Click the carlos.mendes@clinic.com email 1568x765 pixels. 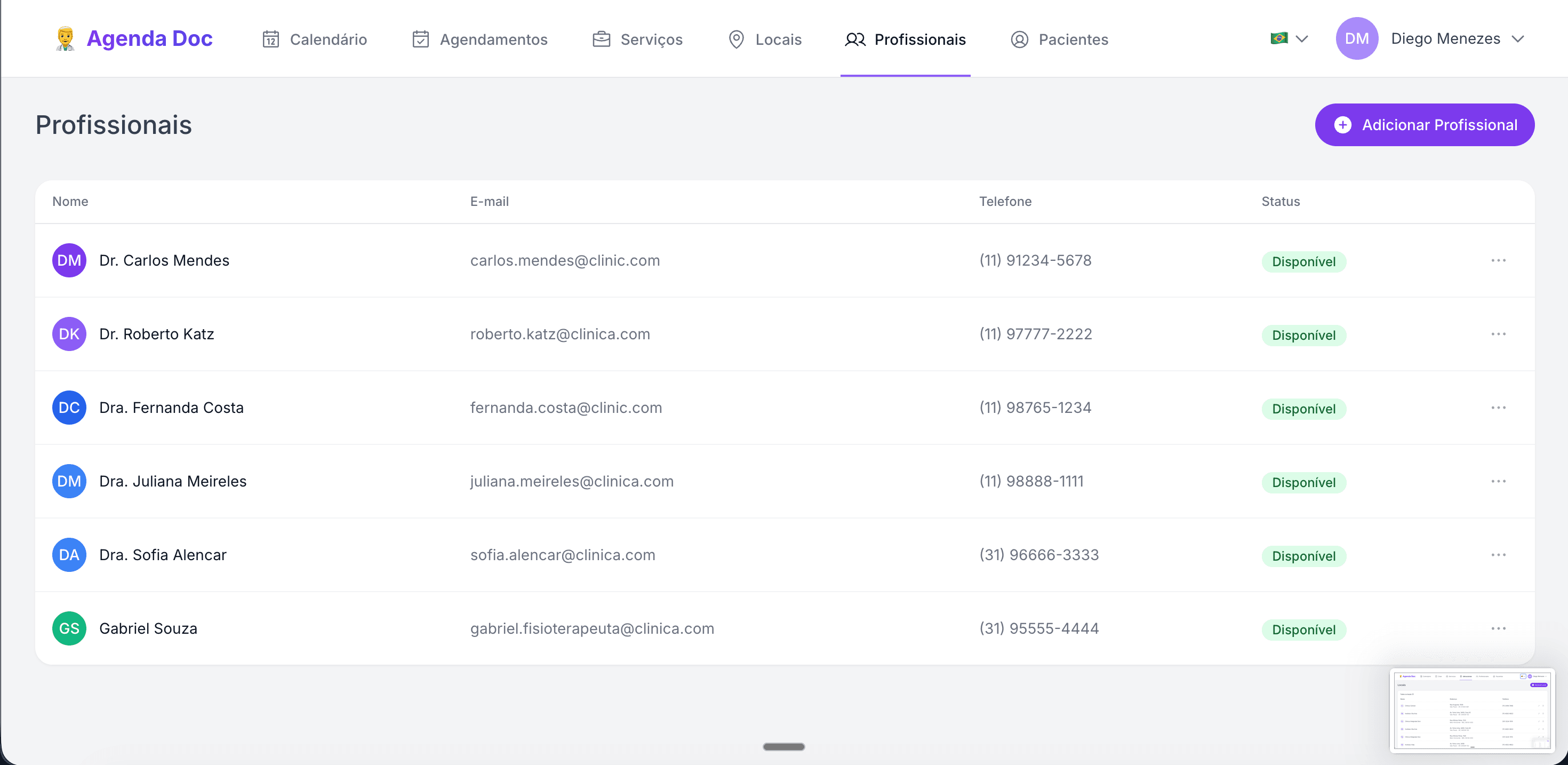[565, 261]
